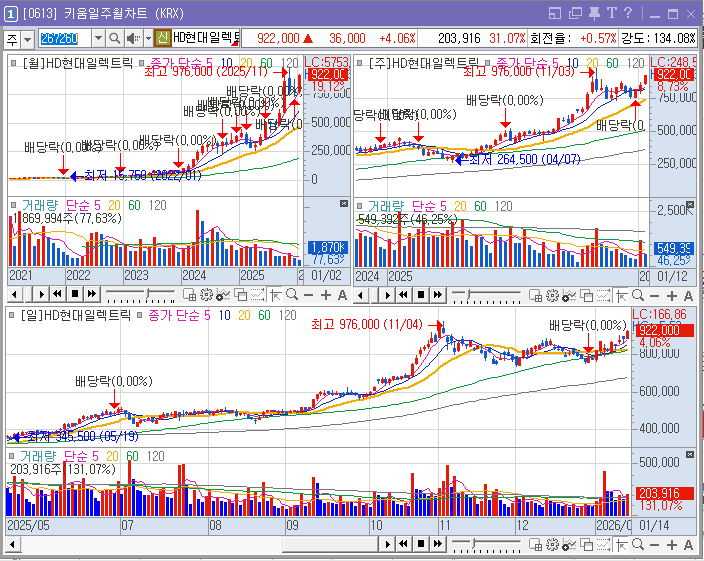Image resolution: width=704 pixels, height=561 pixels.
Task: Click the speaker sound alert icon
Action: 132,39
